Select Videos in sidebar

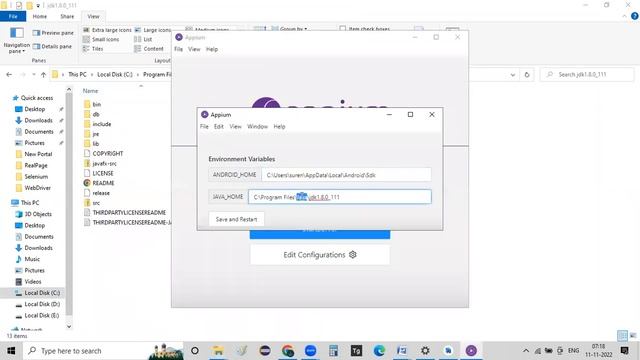tap(28, 282)
